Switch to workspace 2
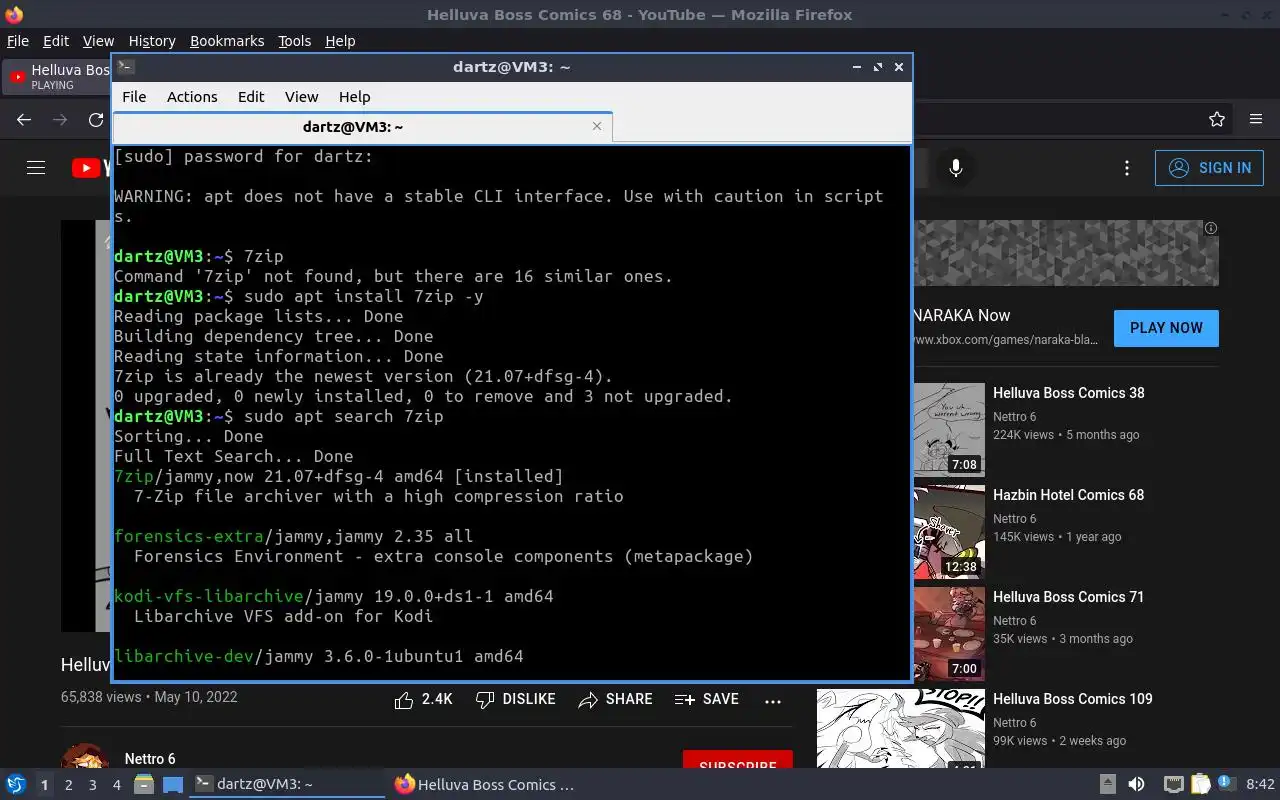Image resolution: width=1280 pixels, height=800 pixels. tap(69, 785)
